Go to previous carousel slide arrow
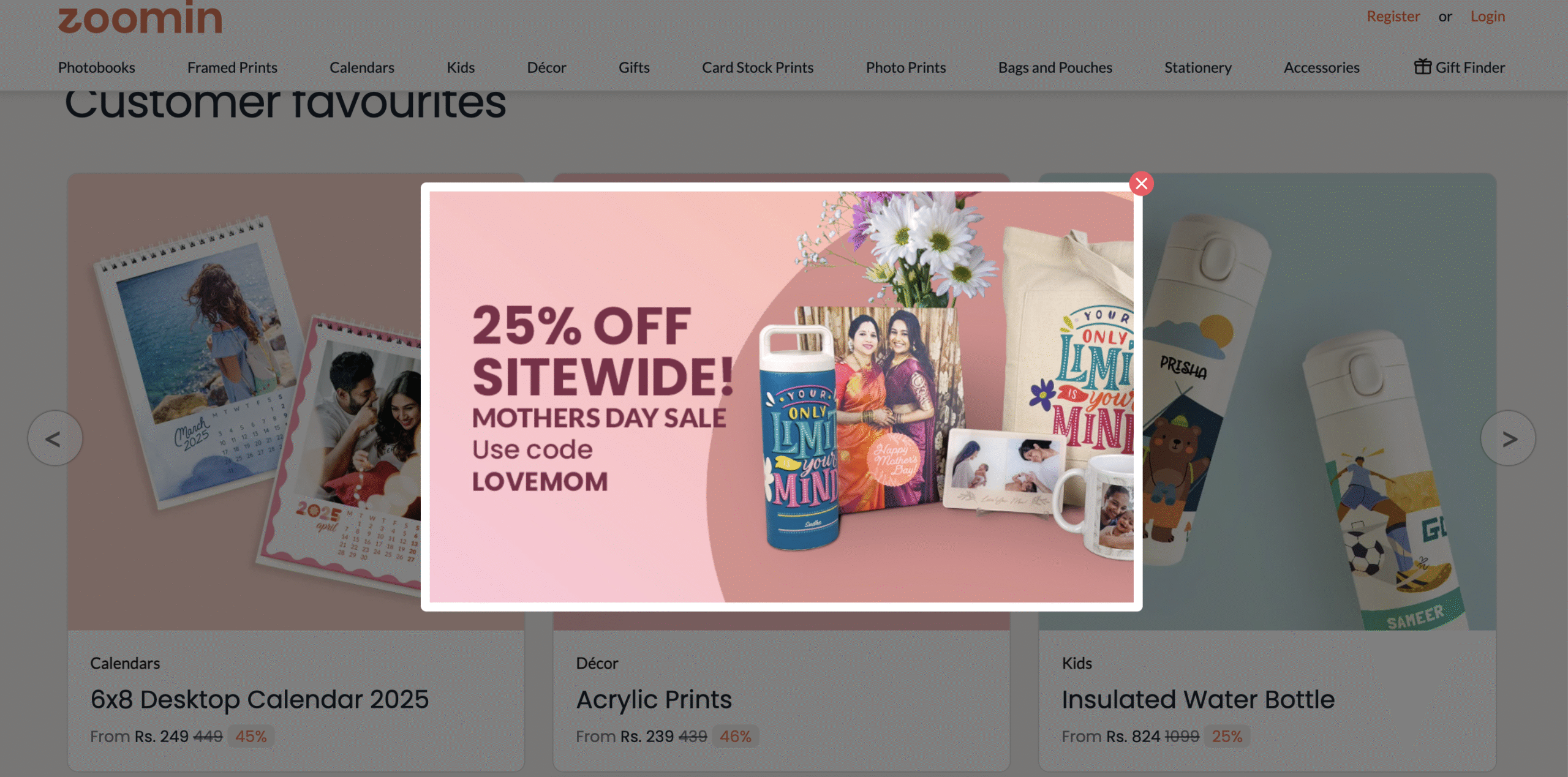1568x777 pixels. (55, 438)
